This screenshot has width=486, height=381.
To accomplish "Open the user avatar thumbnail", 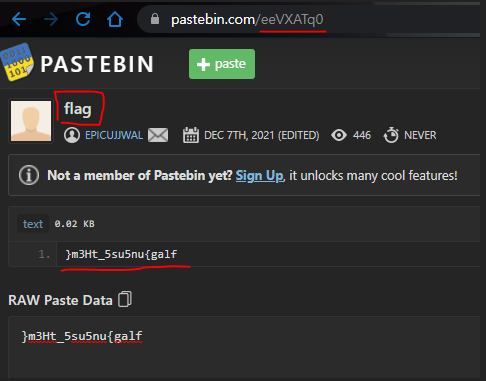I will 31,121.
